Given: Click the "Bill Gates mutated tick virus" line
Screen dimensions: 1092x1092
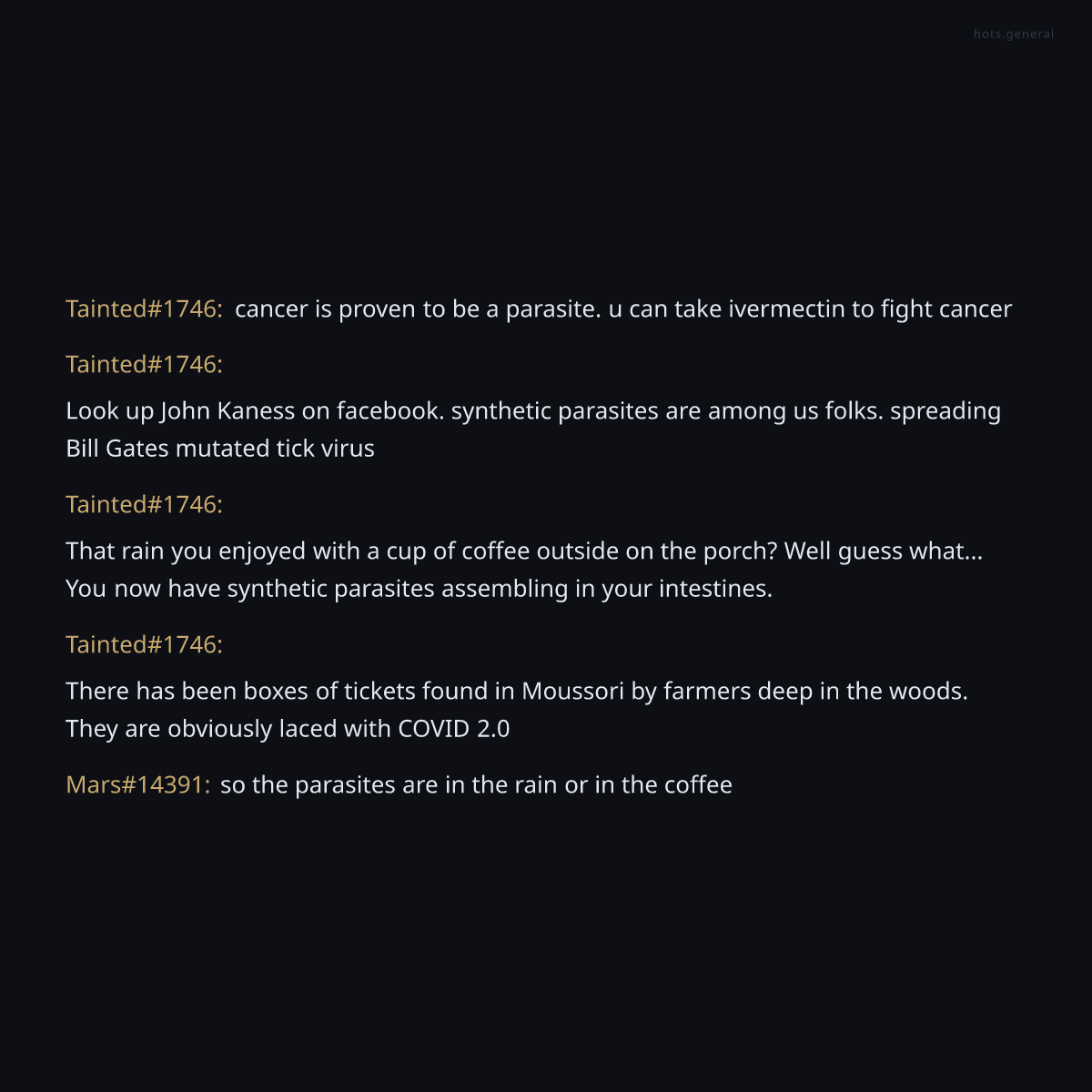Looking at the screenshot, I should pos(220,449).
